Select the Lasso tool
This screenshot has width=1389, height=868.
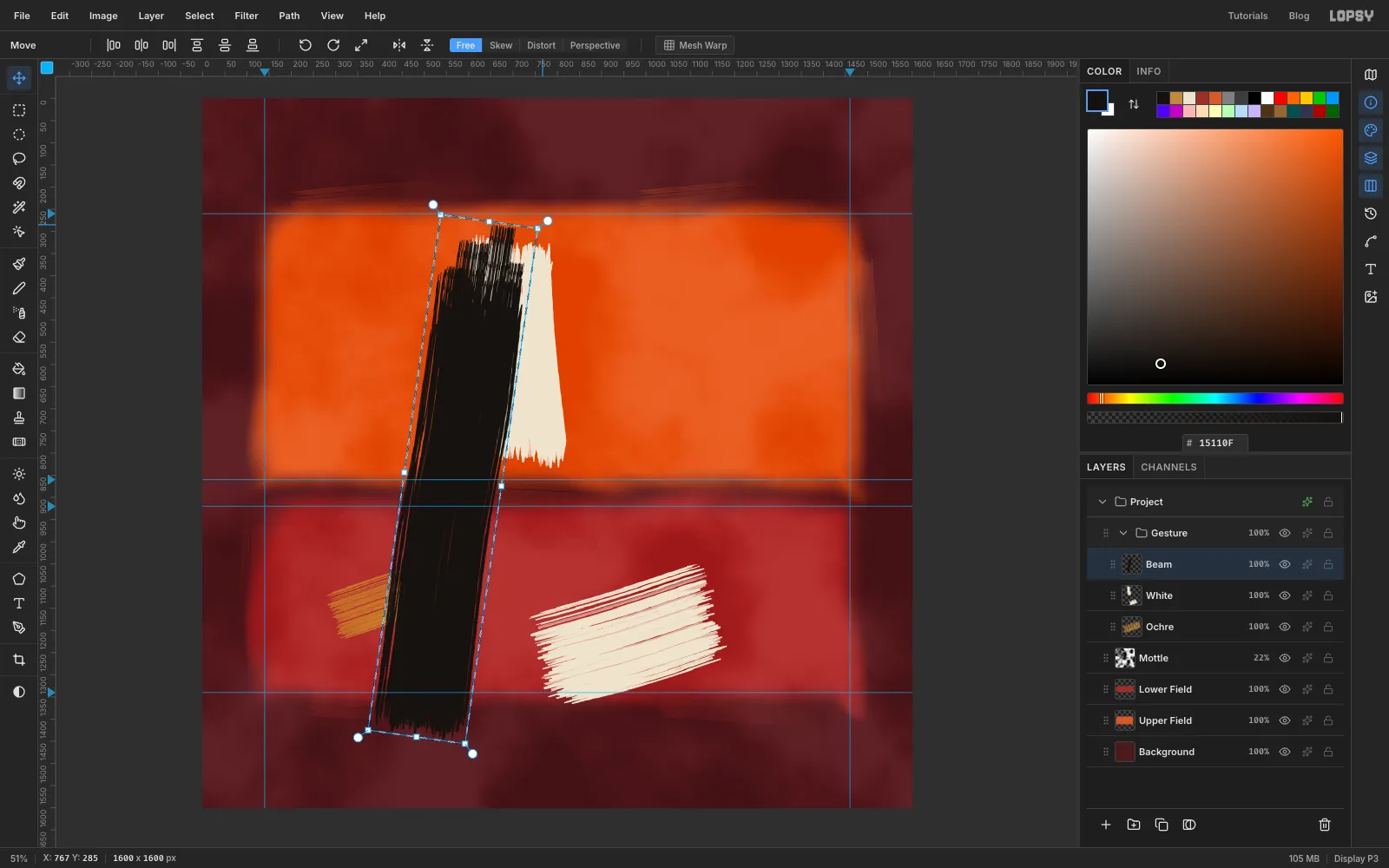(19, 159)
